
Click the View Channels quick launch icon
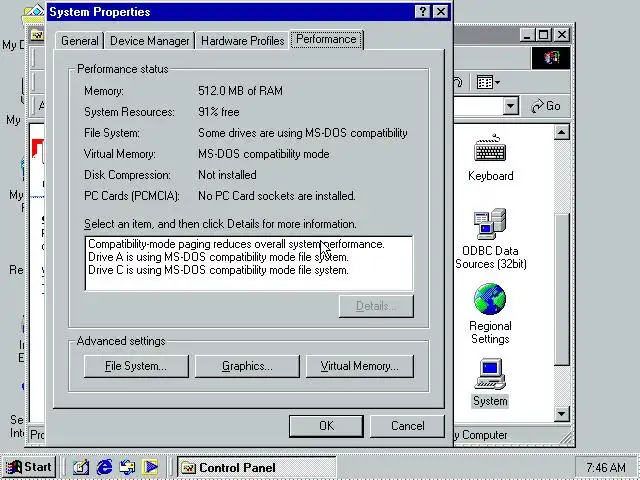tap(150, 467)
